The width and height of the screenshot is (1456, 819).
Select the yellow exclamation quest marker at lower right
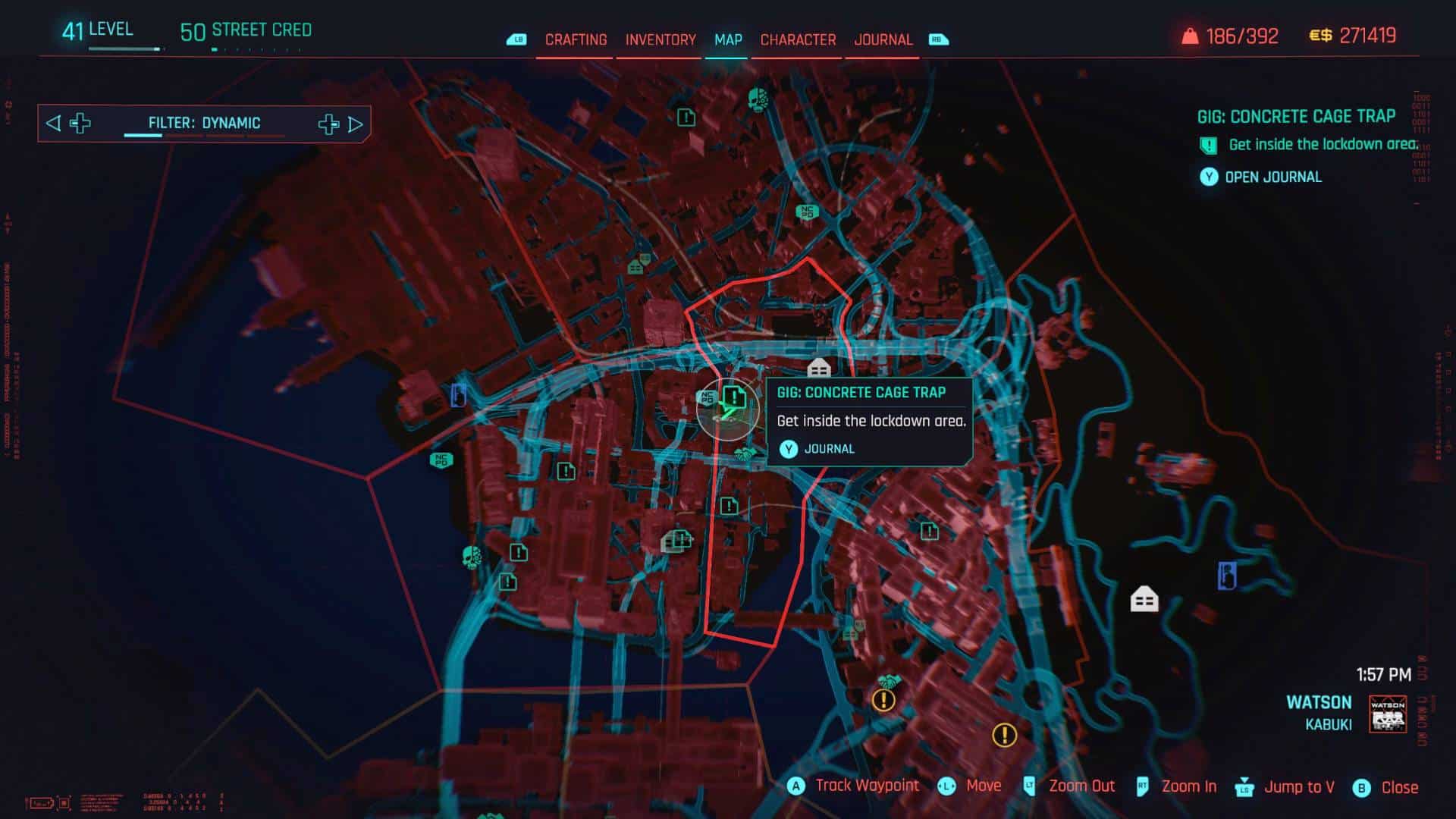point(1005,734)
